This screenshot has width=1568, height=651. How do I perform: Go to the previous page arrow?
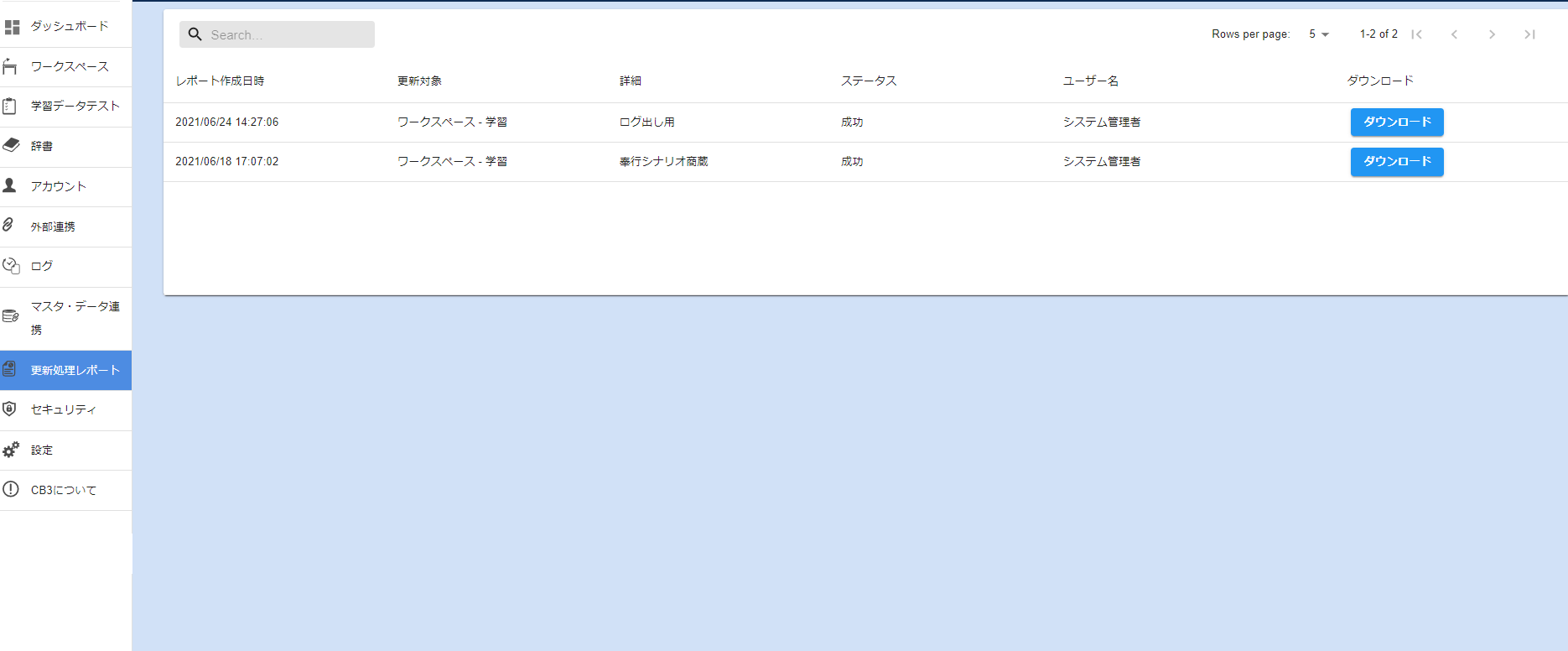(1454, 34)
